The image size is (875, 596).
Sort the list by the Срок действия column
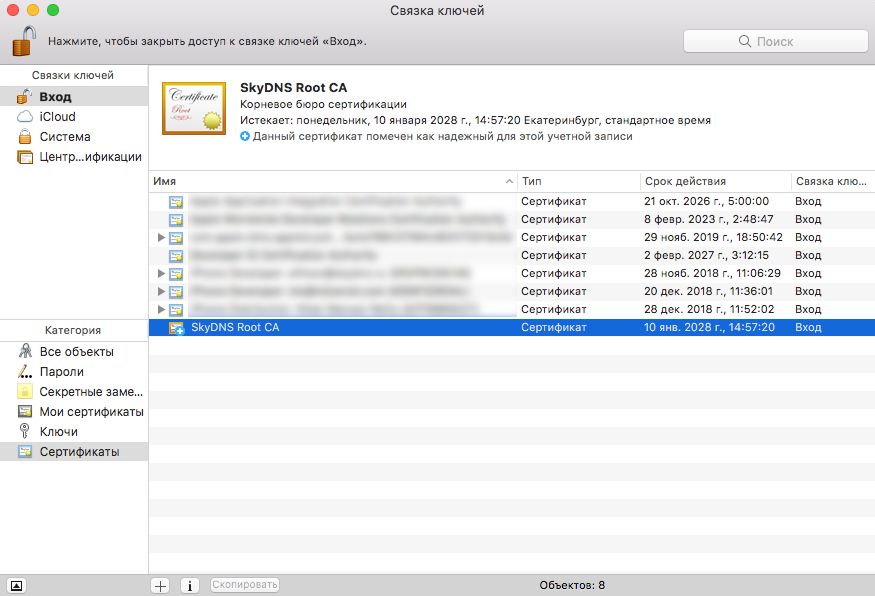(x=715, y=181)
